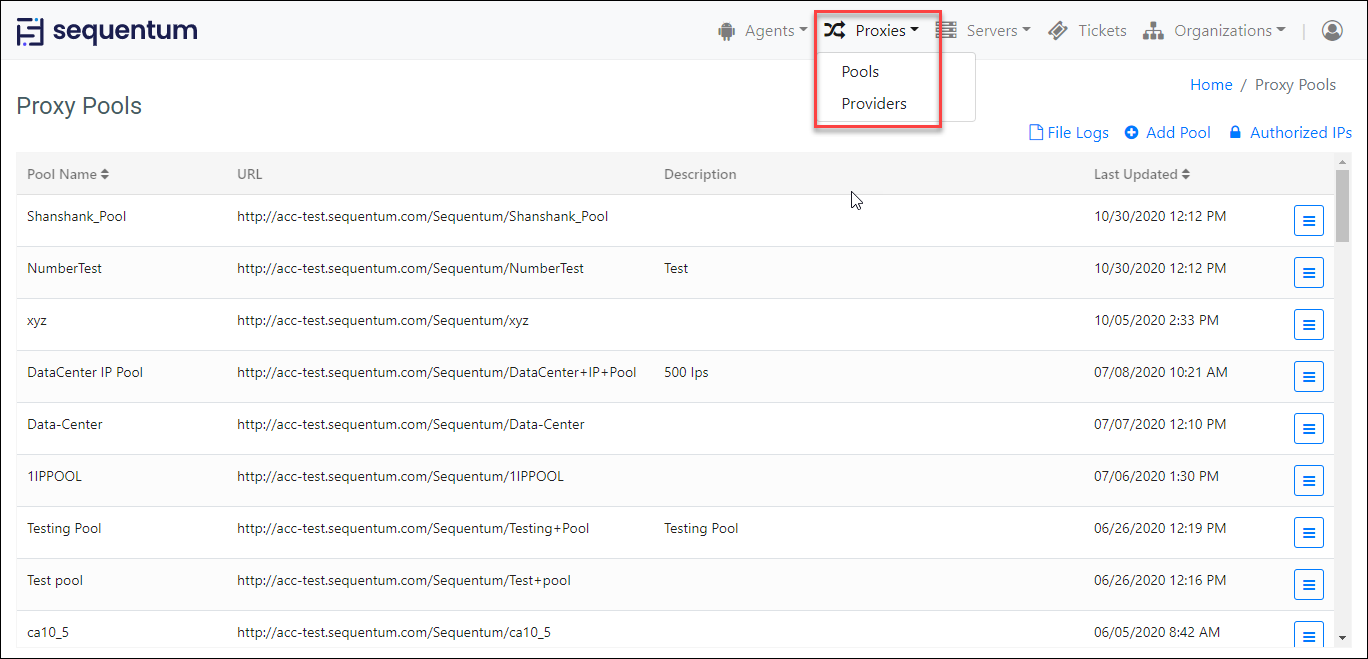1368x659 pixels.
Task: Open the user profile icon
Action: point(1332,31)
